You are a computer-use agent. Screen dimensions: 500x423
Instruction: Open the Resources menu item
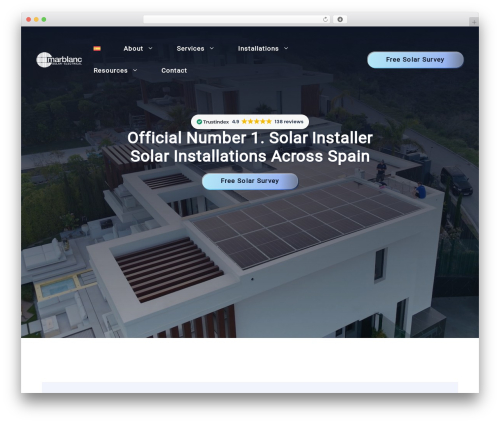click(110, 71)
